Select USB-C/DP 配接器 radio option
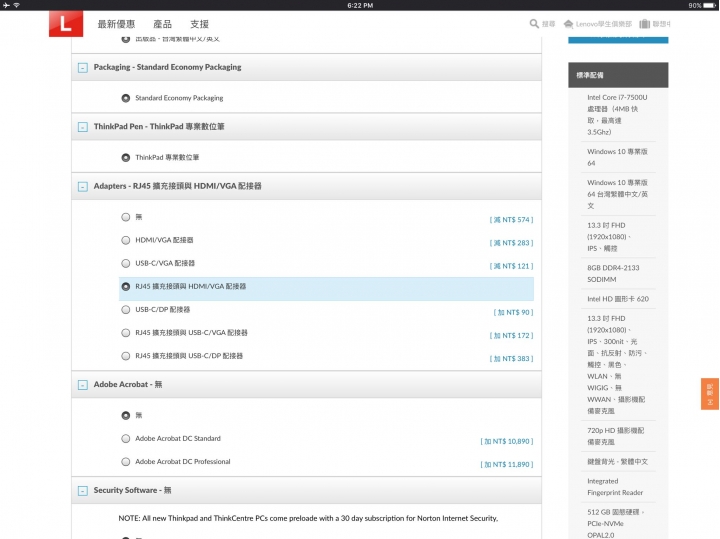Viewport: 720px width, 539px height. tap(125, 310)
